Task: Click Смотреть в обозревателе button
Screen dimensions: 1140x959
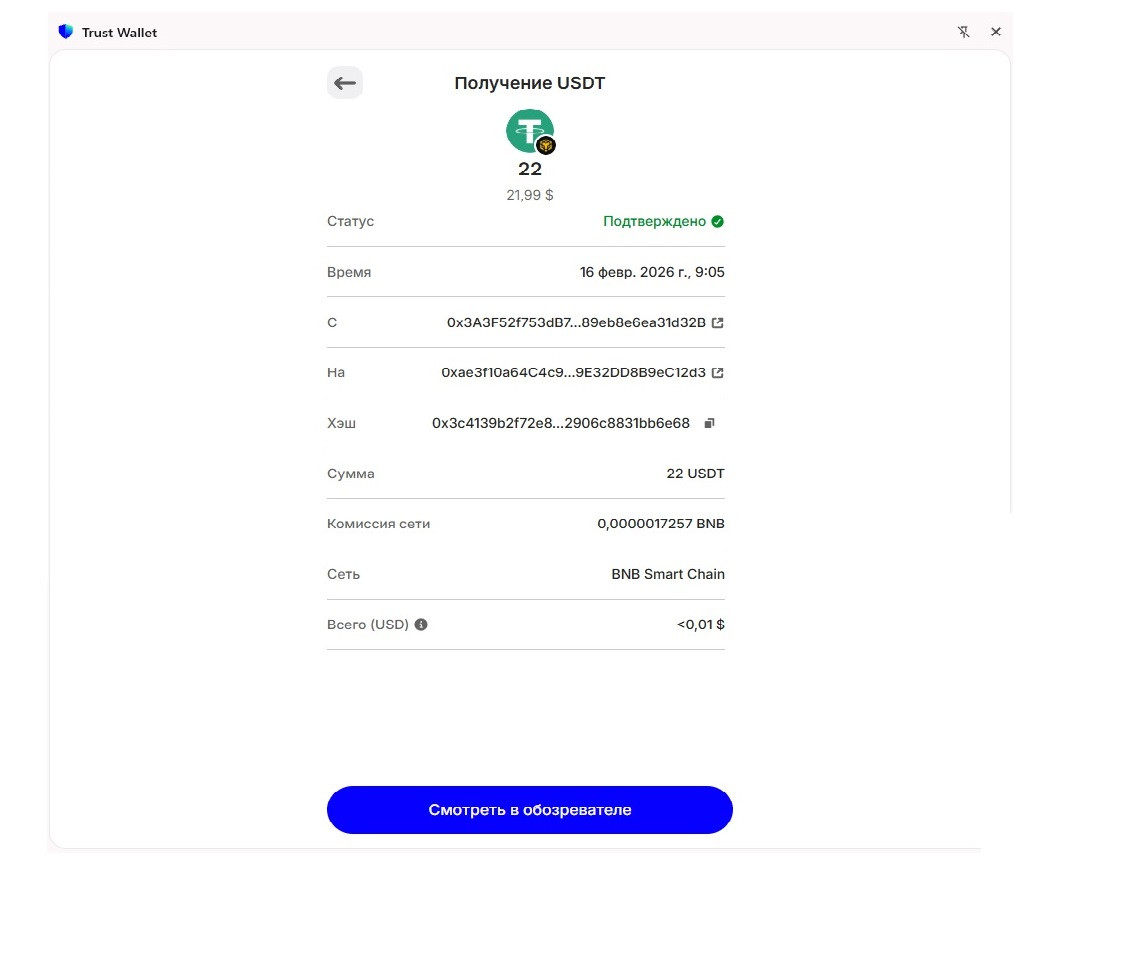Action: click(x=529, y=810)
